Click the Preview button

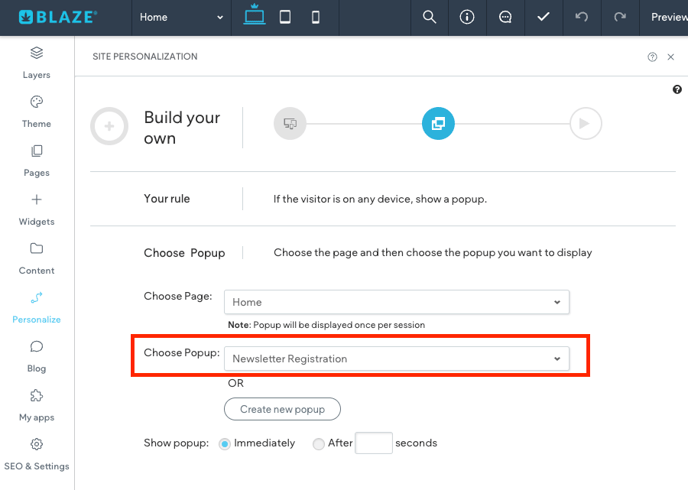pos(668,17)
